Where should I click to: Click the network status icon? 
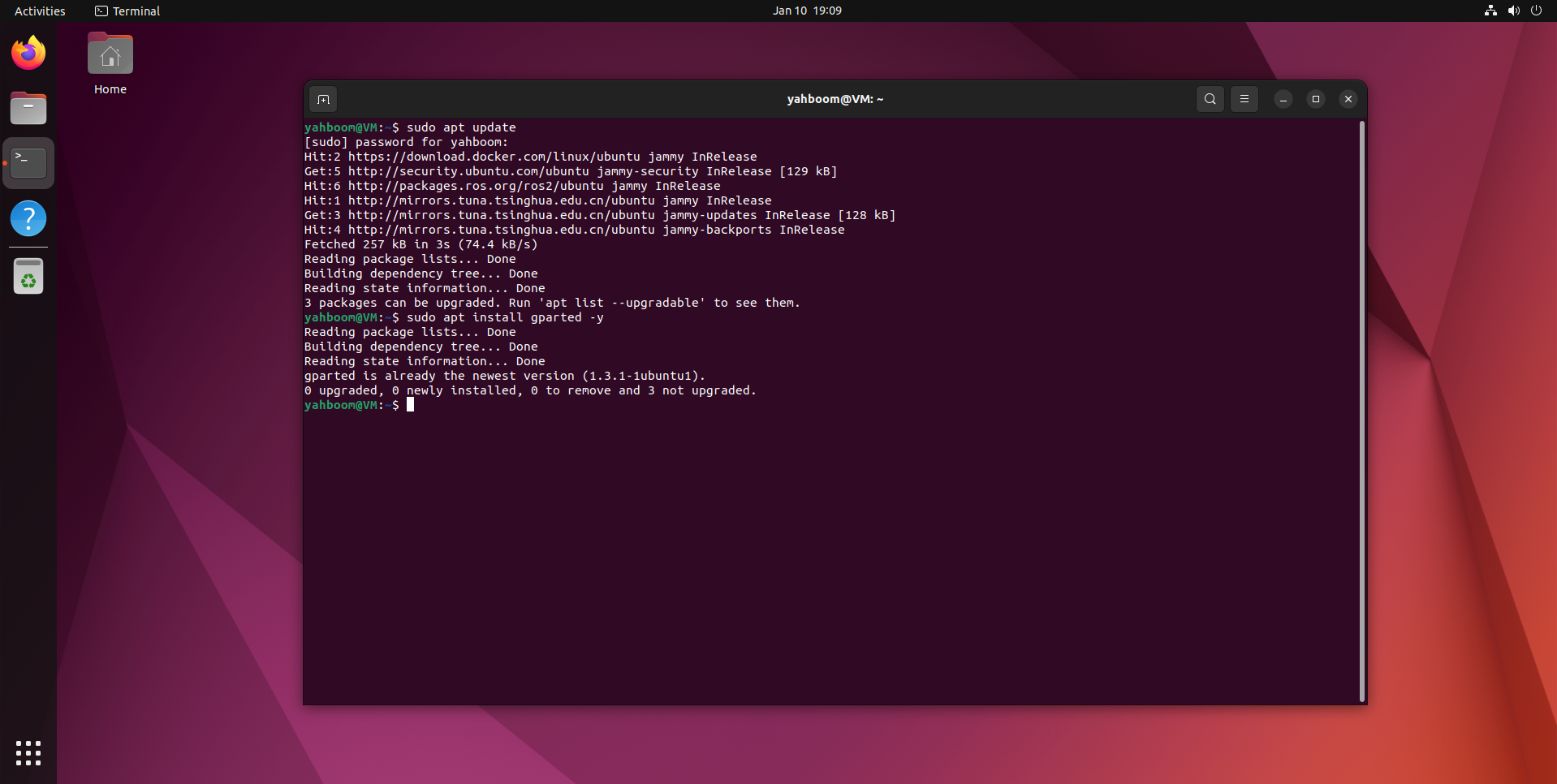[x=1490, y=11]
